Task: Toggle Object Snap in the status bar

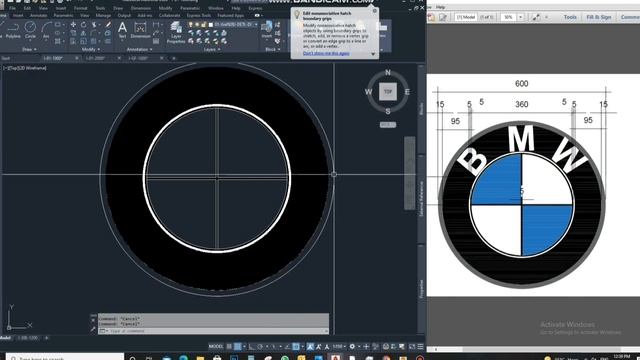Action: pos(296,347)
